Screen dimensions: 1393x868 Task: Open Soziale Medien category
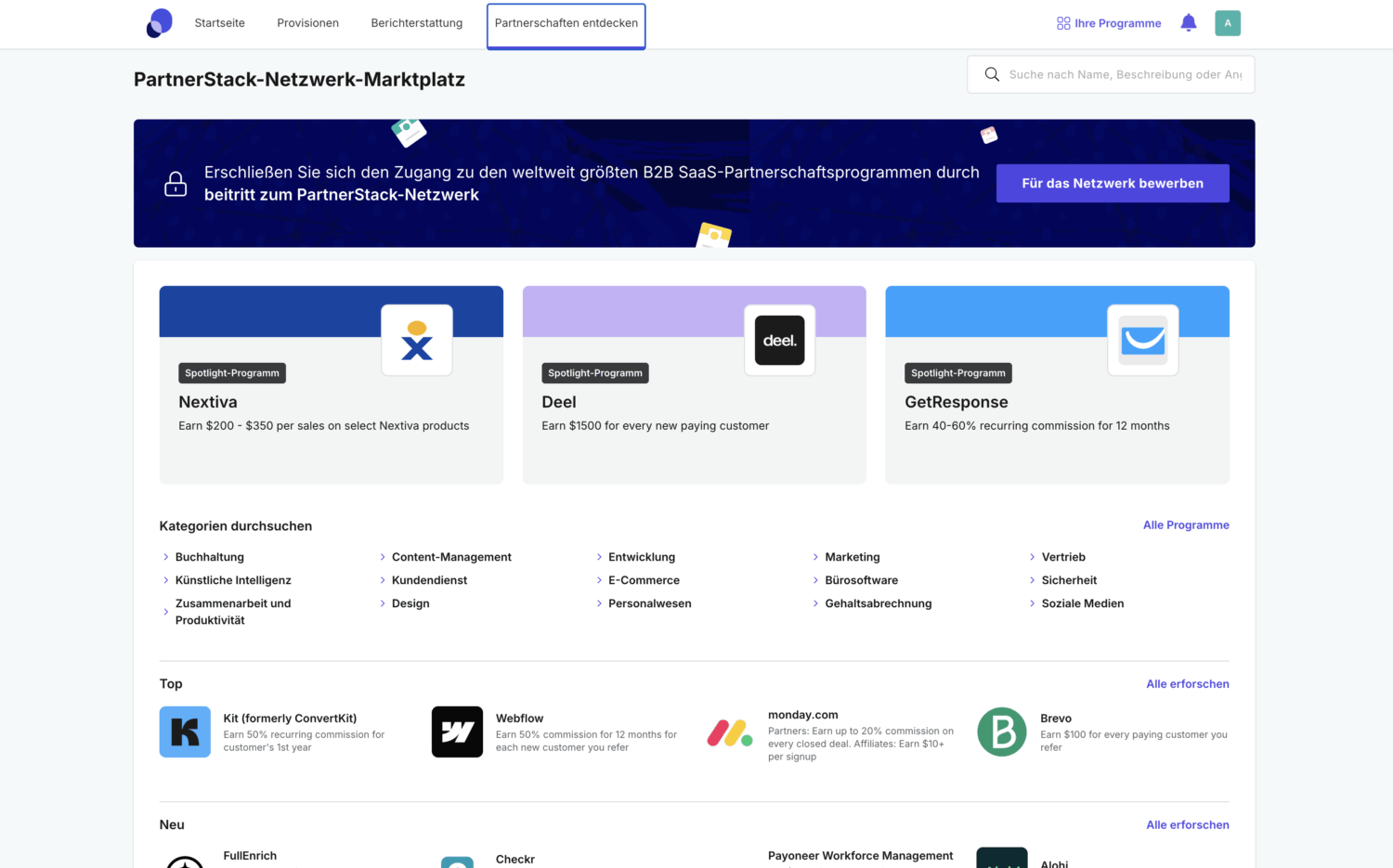tap(1083, 603)
